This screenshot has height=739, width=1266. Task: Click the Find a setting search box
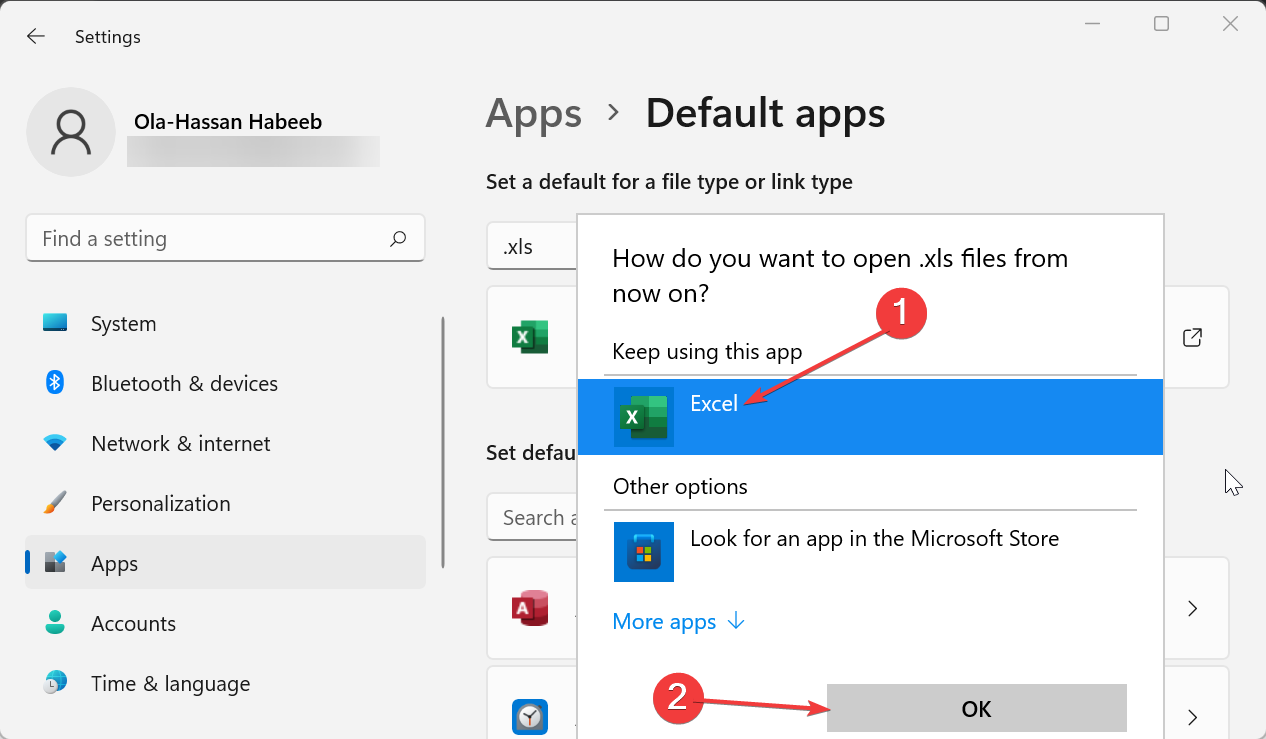225,238
